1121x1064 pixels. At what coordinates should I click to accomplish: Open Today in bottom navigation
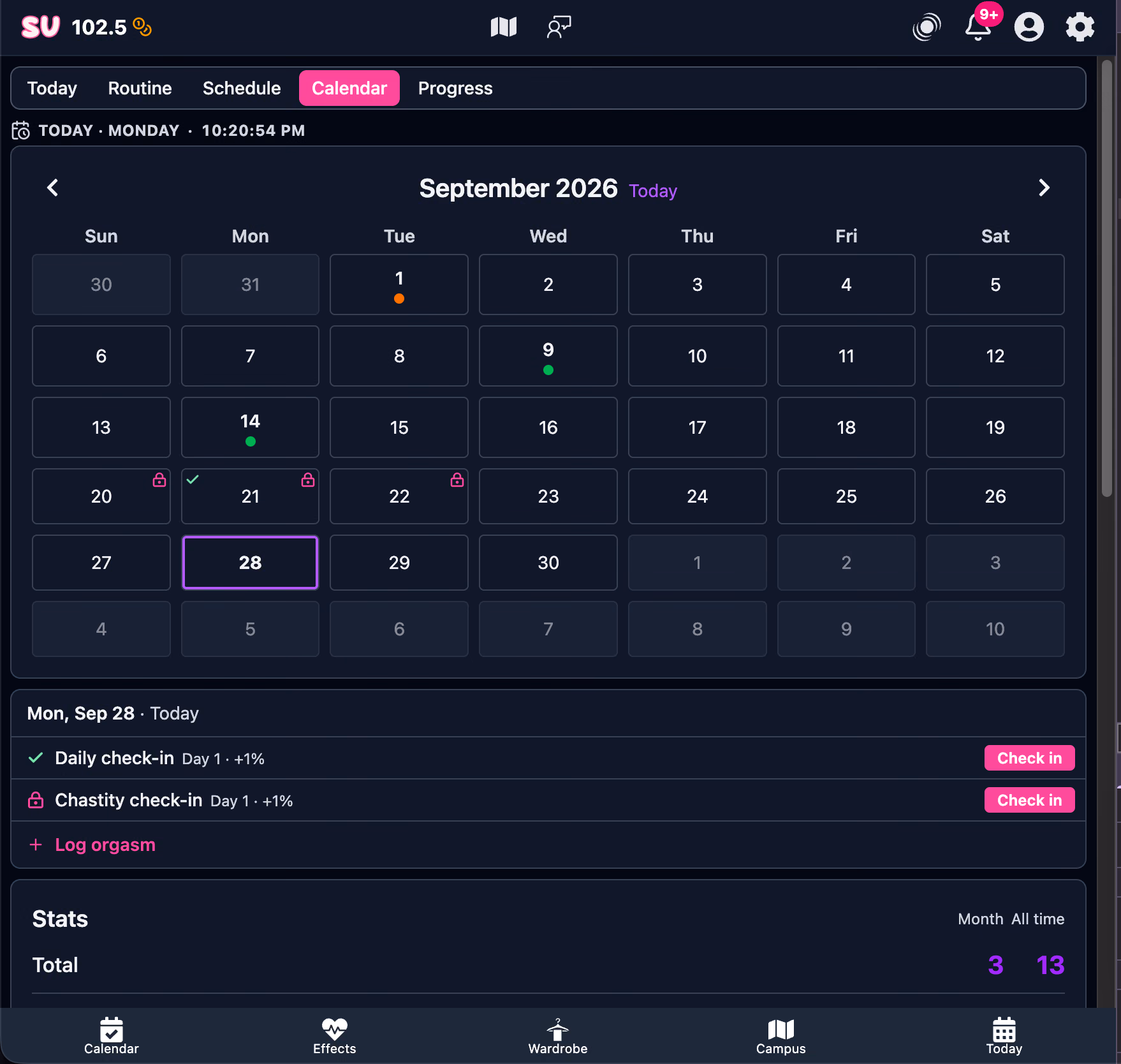1004,1036
